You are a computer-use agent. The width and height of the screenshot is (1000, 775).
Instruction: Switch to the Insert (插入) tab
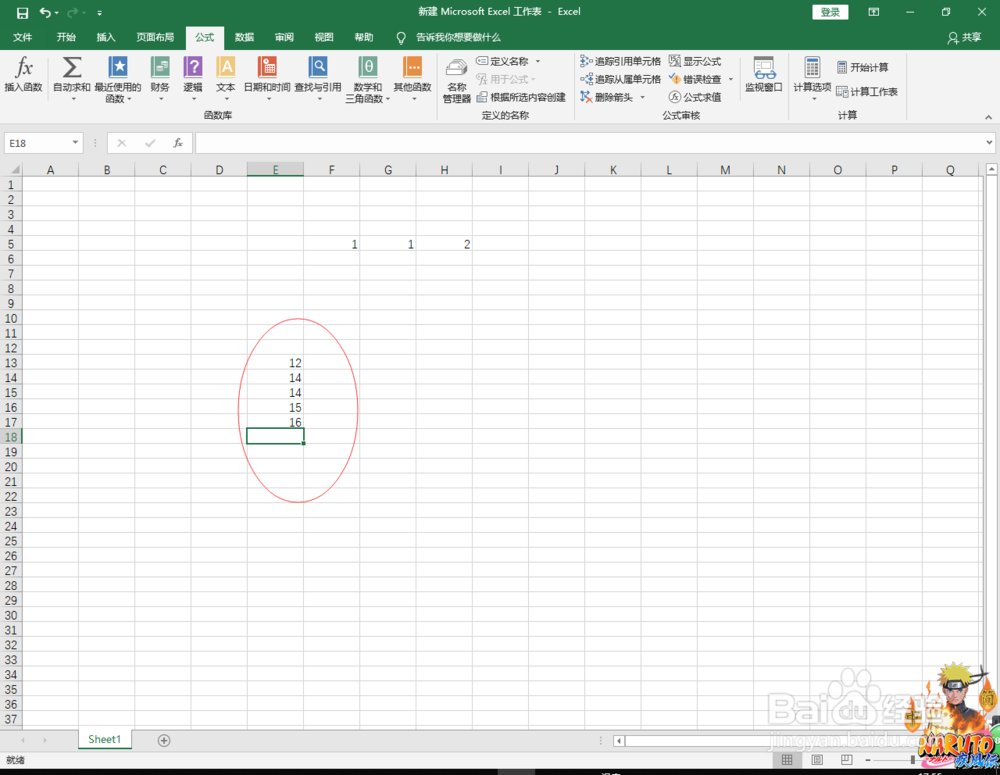tap(106, 37)
